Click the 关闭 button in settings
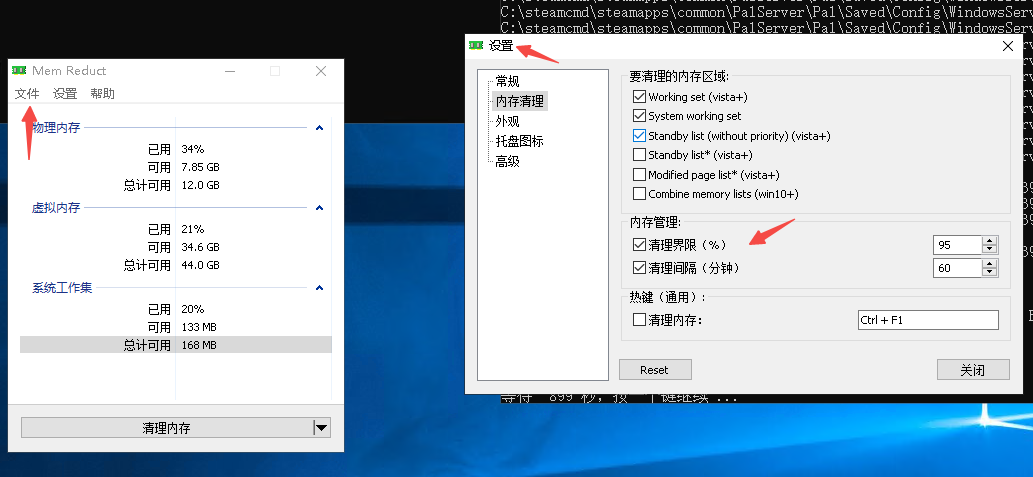1033x477 pixels. click(x=973, y=370)
